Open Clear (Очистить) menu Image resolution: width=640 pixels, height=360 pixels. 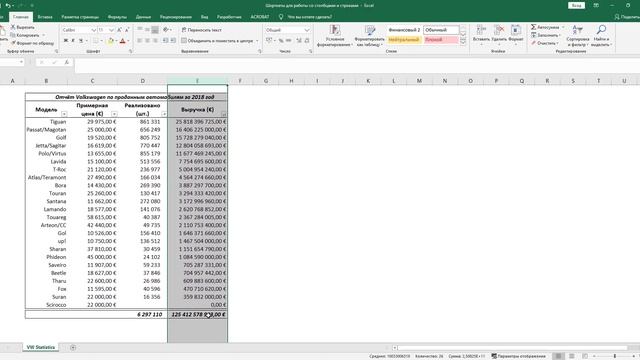(544, 43)
